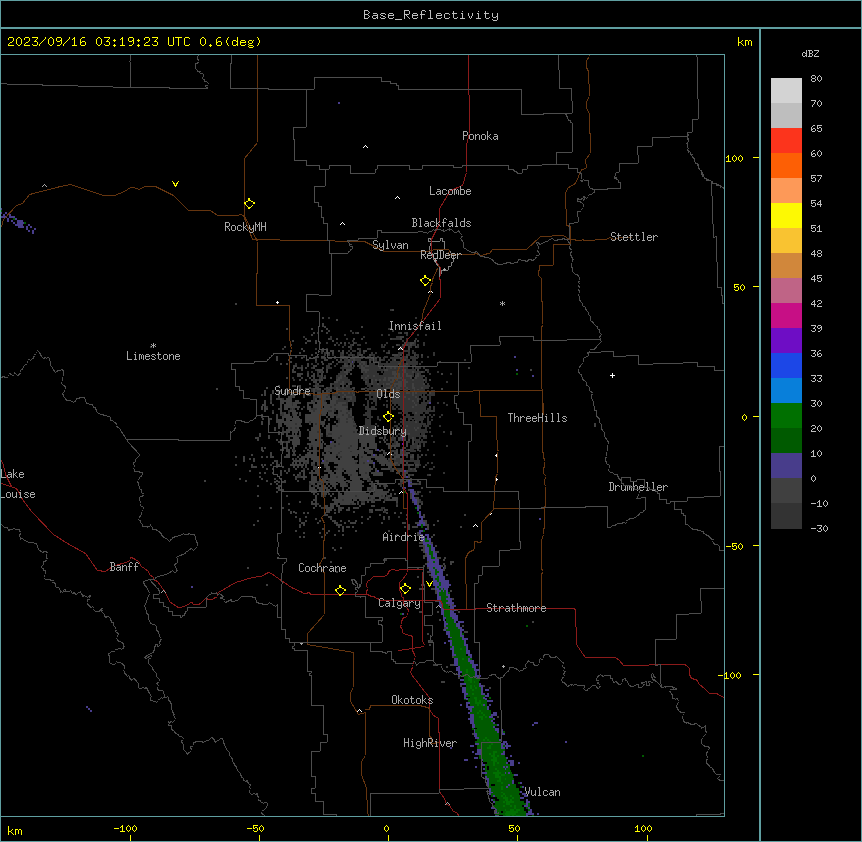The width and height of the screenshot is (862, 842).
Task: Click the Ponoka city label
Action: coord(480,136)
